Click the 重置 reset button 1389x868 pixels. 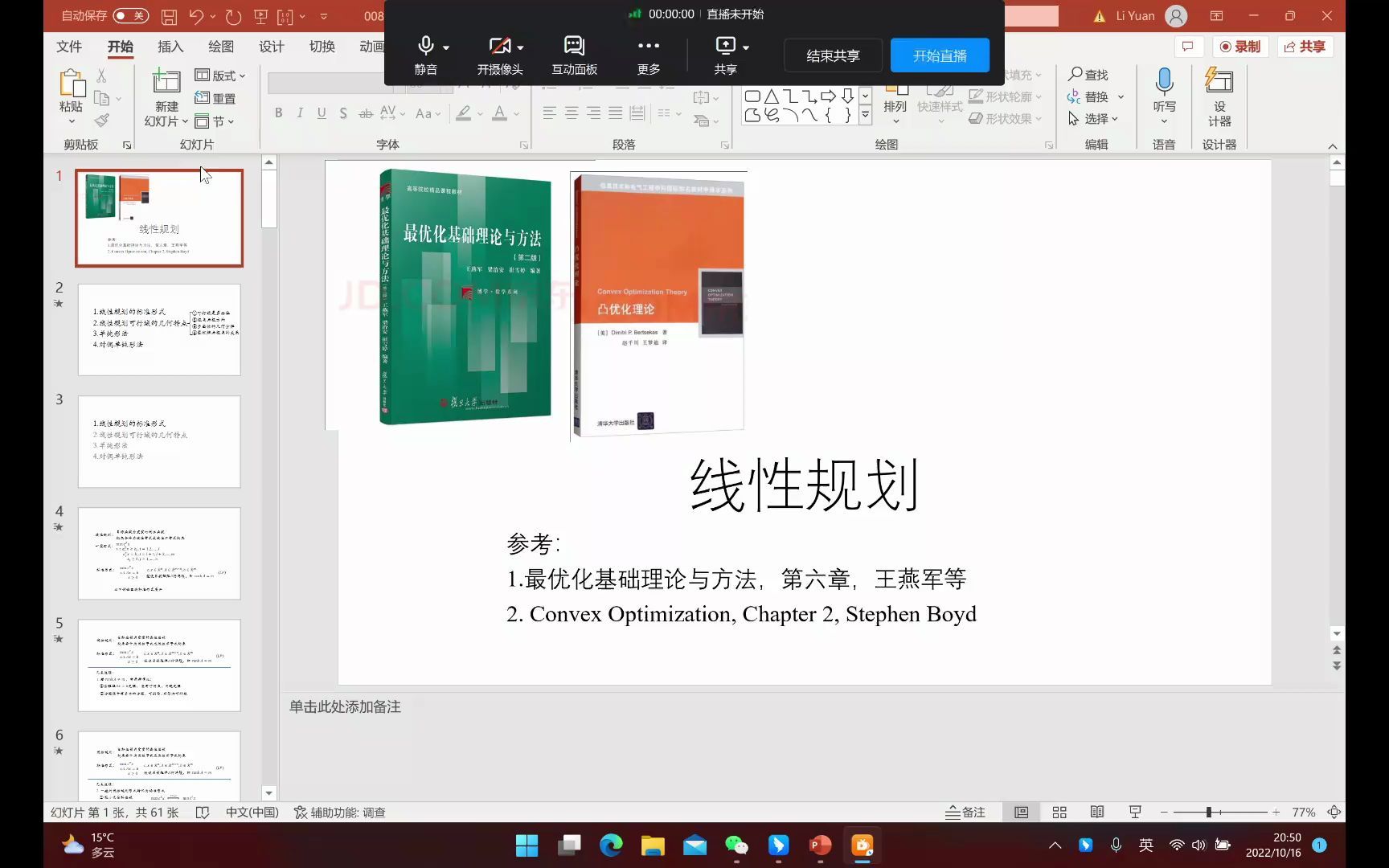click(x=215, y=98)
